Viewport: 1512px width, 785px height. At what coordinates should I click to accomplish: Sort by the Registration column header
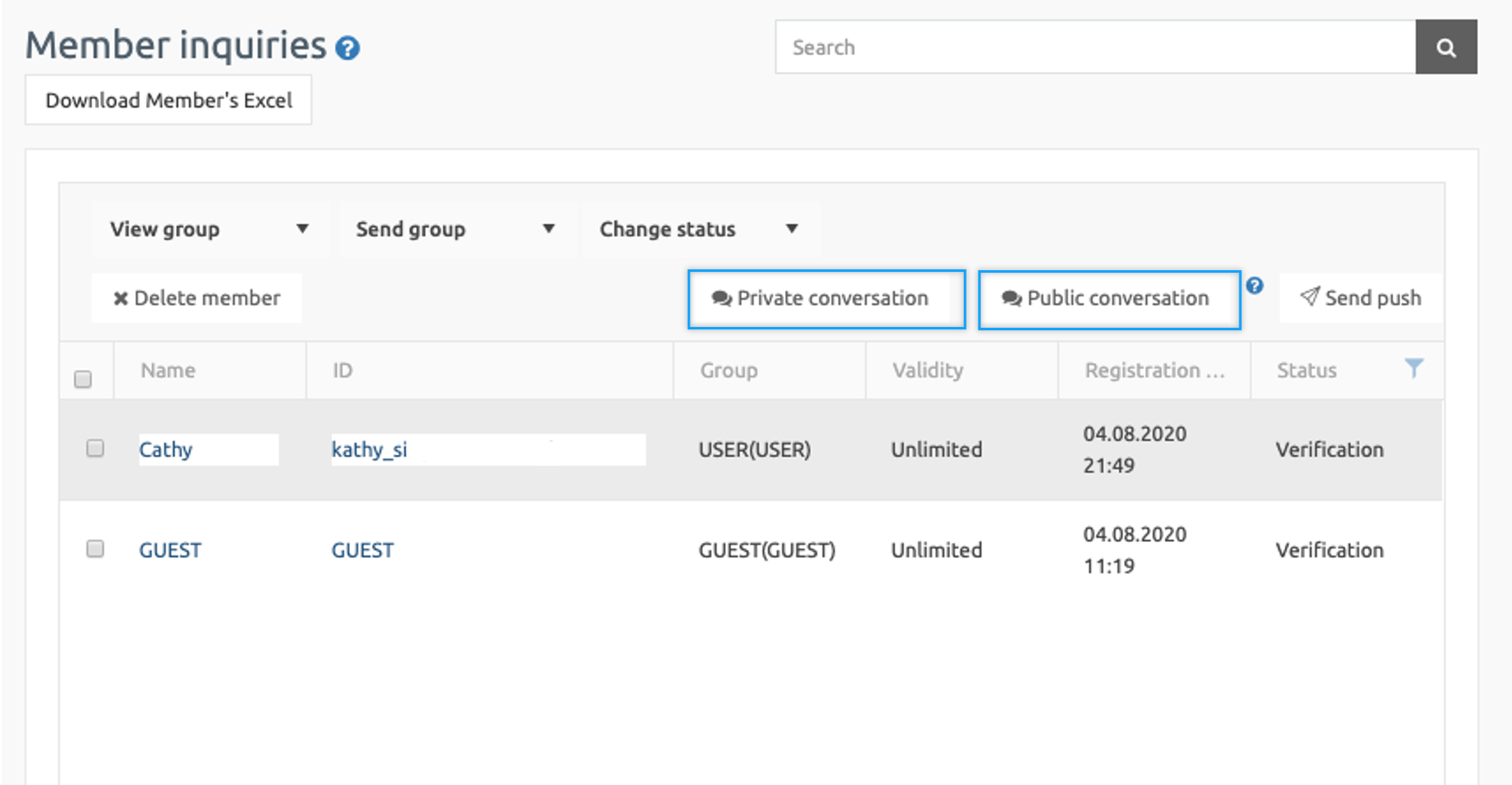[1154, 371]
